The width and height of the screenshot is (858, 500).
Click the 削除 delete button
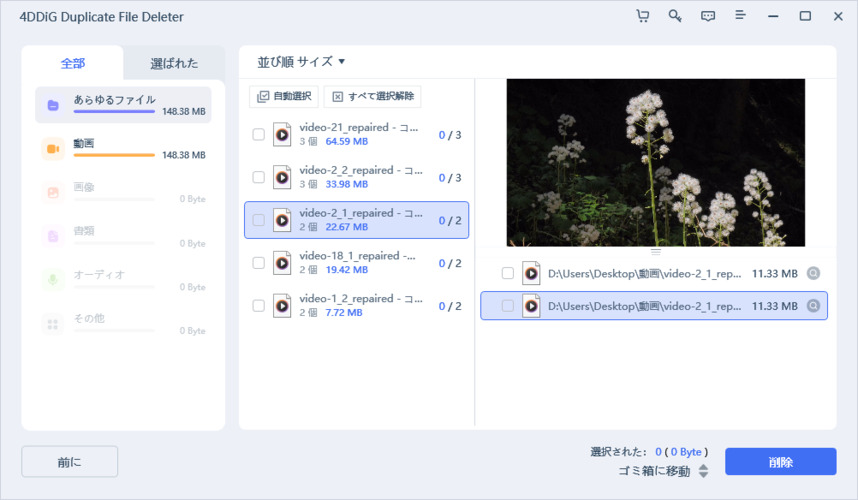coord(781,462)
